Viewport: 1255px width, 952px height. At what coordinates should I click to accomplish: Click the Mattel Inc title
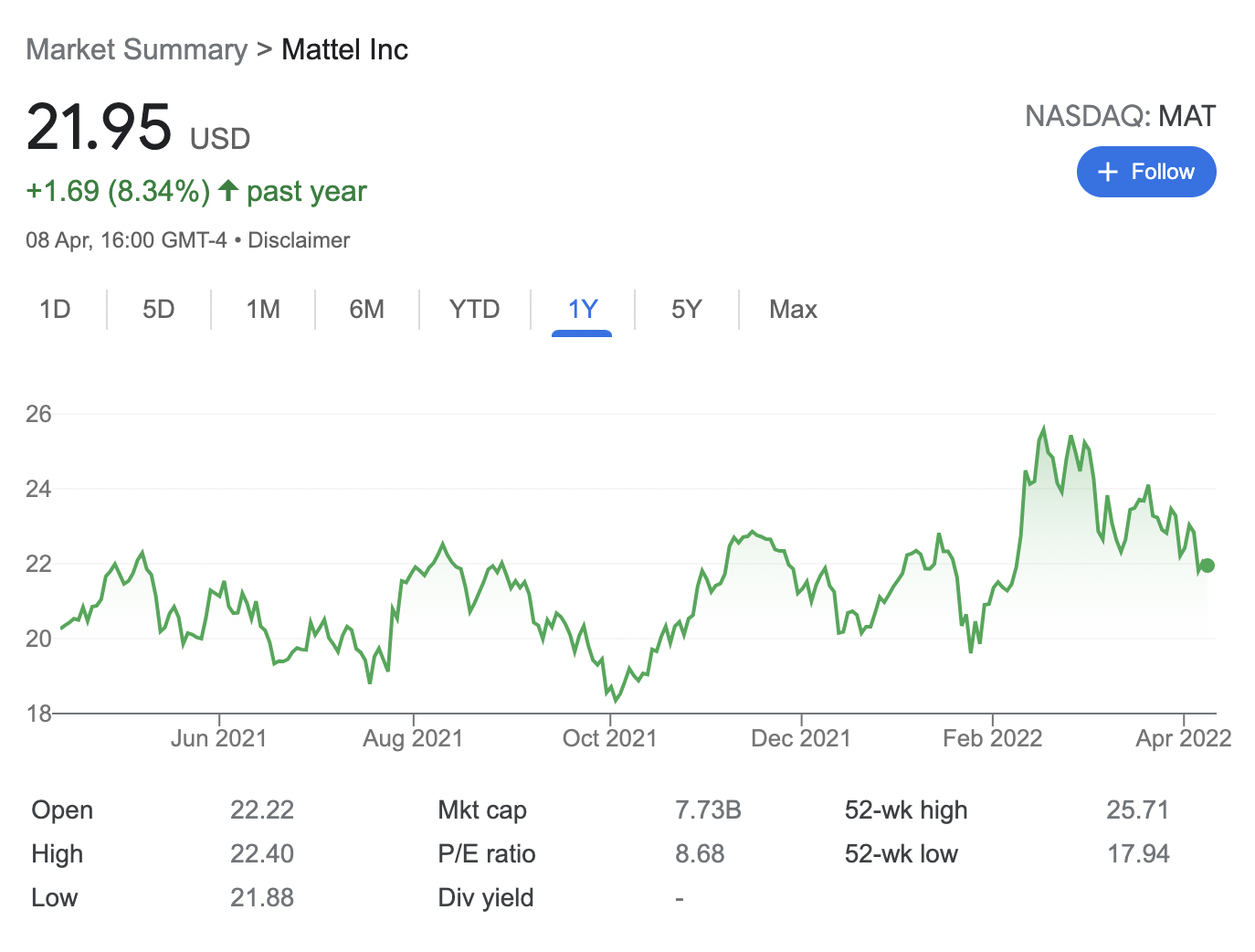344,49
